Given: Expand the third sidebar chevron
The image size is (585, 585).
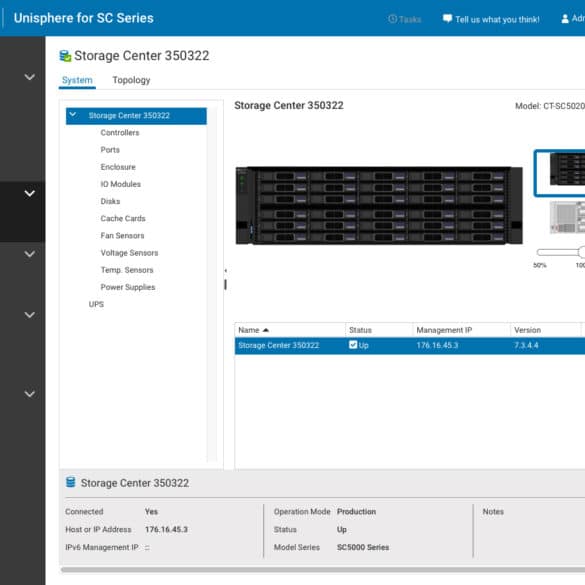Looking at the screenshot, I should click(x=29, y=254).
